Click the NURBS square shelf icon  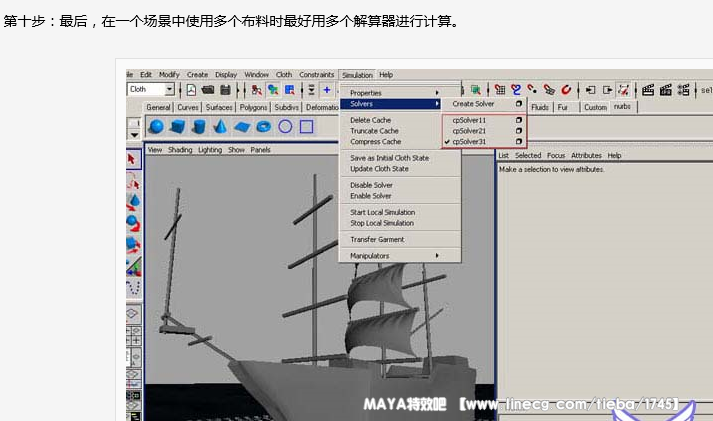pyautogui.click(x=307, y=127)
